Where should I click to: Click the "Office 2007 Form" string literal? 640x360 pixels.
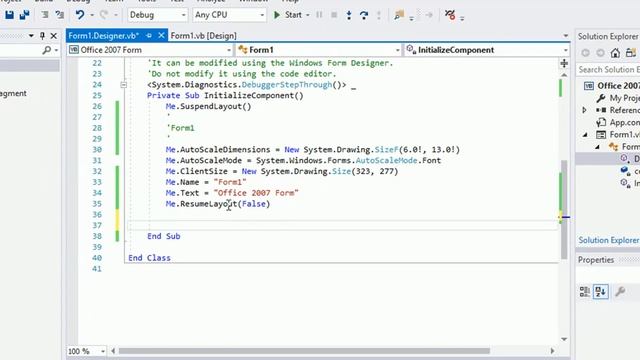[256, 193]
